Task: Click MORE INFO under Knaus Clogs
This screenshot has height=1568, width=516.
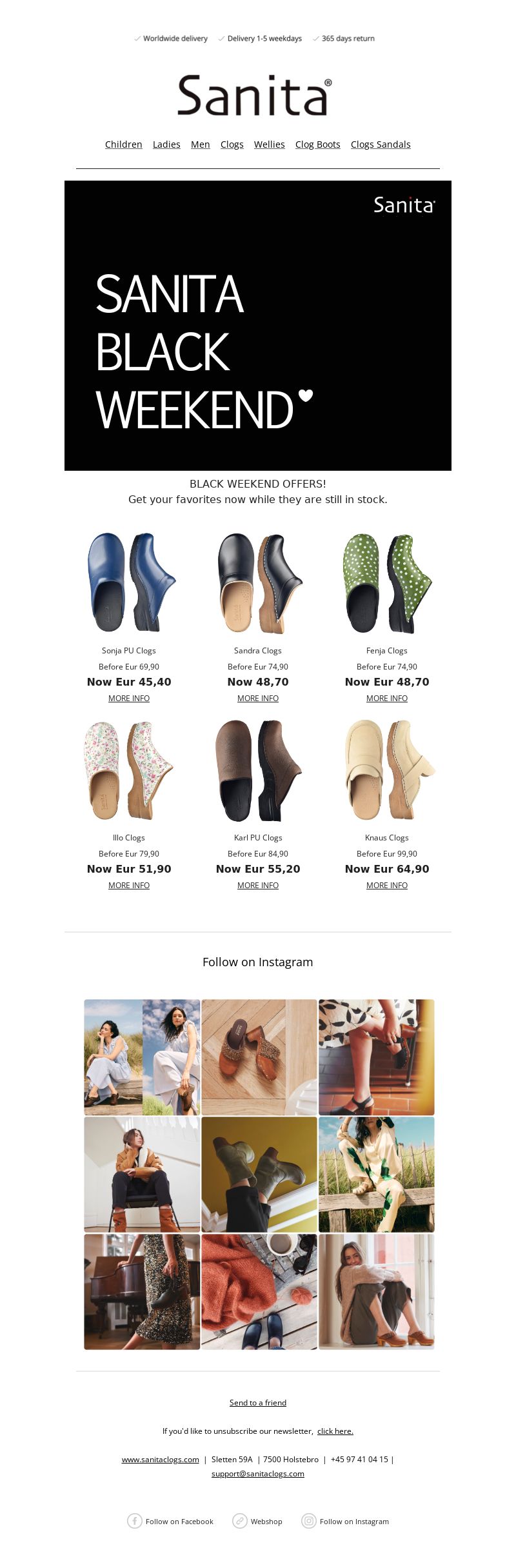Action: pyautogui.click(x=387, y=886)
